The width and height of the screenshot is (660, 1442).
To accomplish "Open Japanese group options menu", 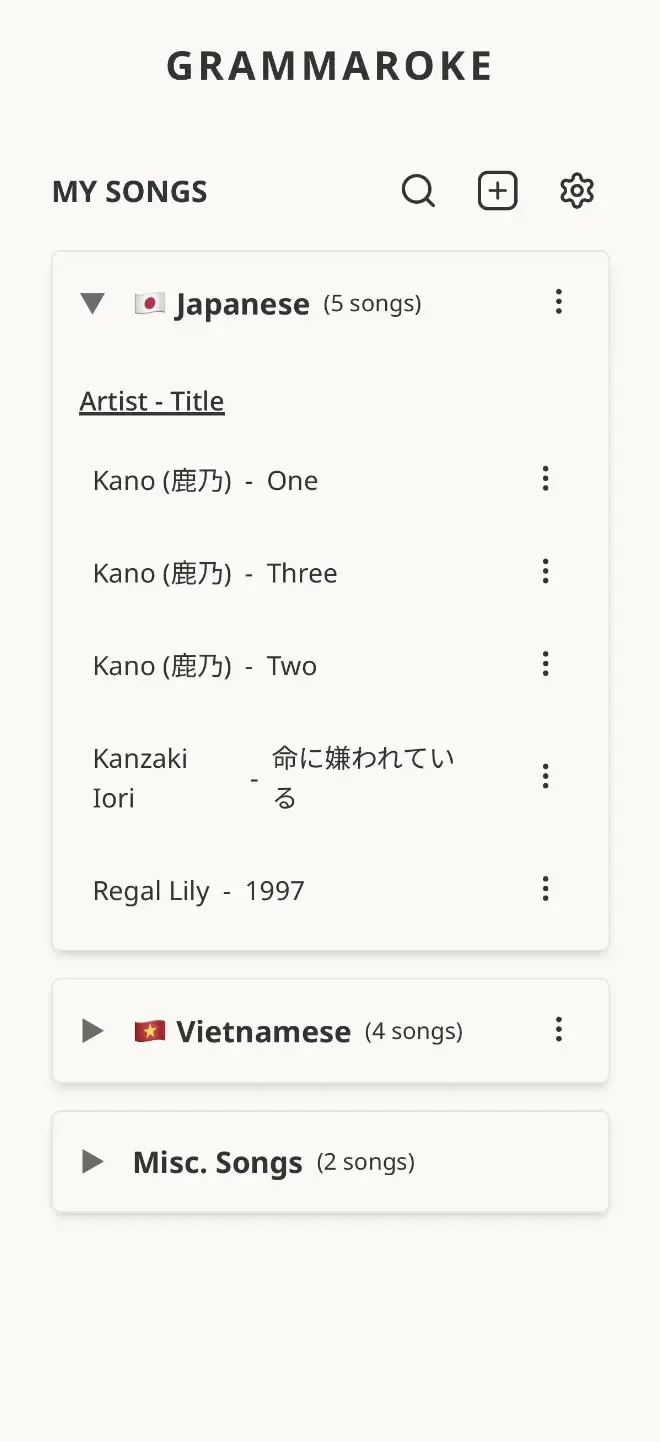I will (559, 302).
